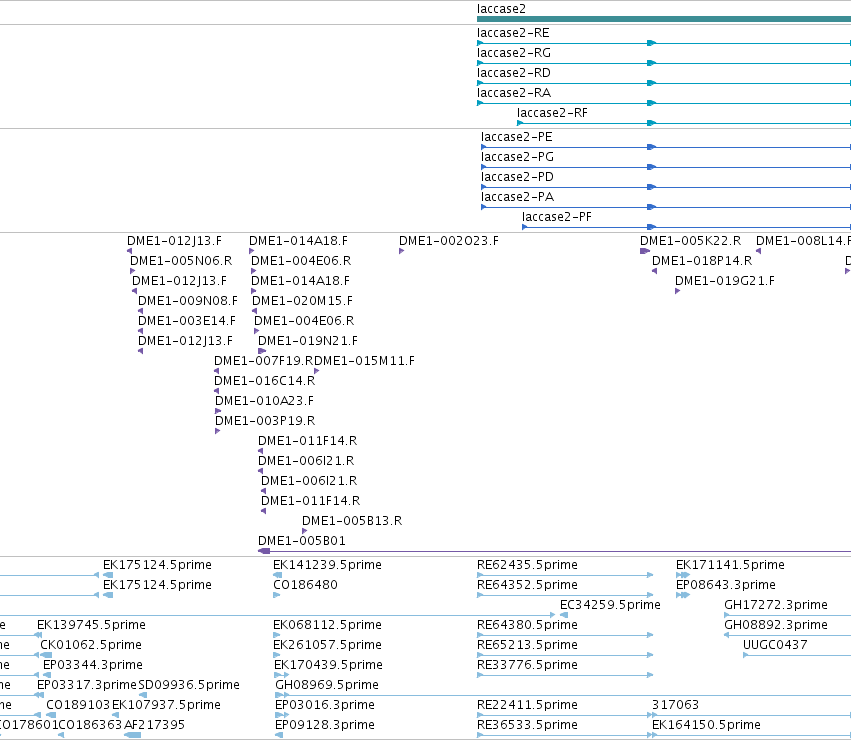
Task: Select the 317063 EST label
Action: pyautogui.click(x=675, y=705)
